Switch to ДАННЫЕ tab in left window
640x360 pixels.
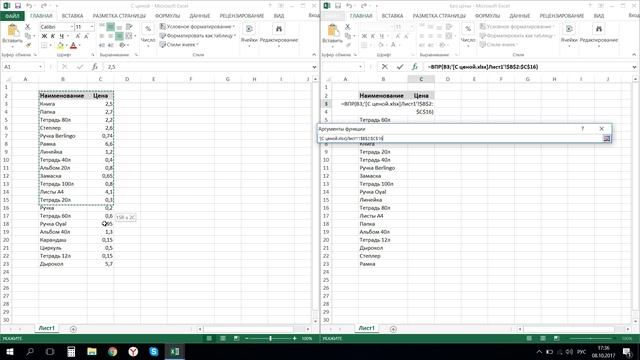[200, 16]
